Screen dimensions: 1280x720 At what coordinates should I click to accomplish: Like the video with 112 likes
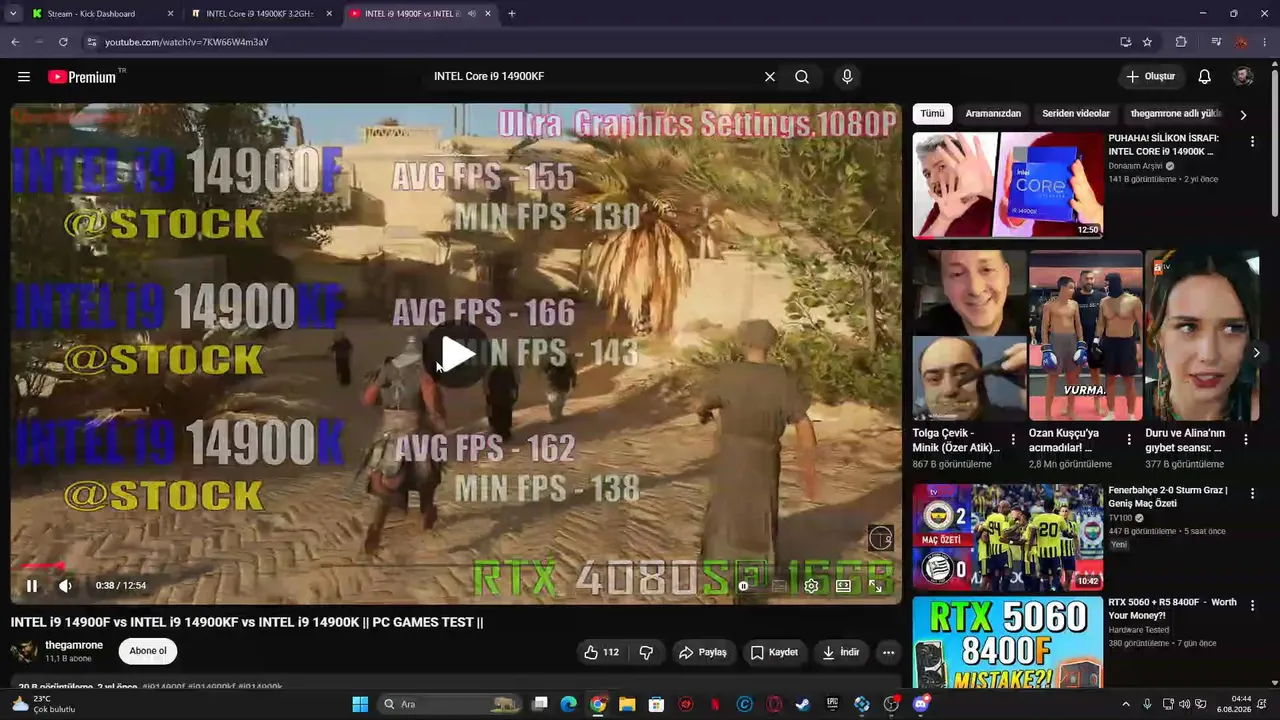(601, 652)
